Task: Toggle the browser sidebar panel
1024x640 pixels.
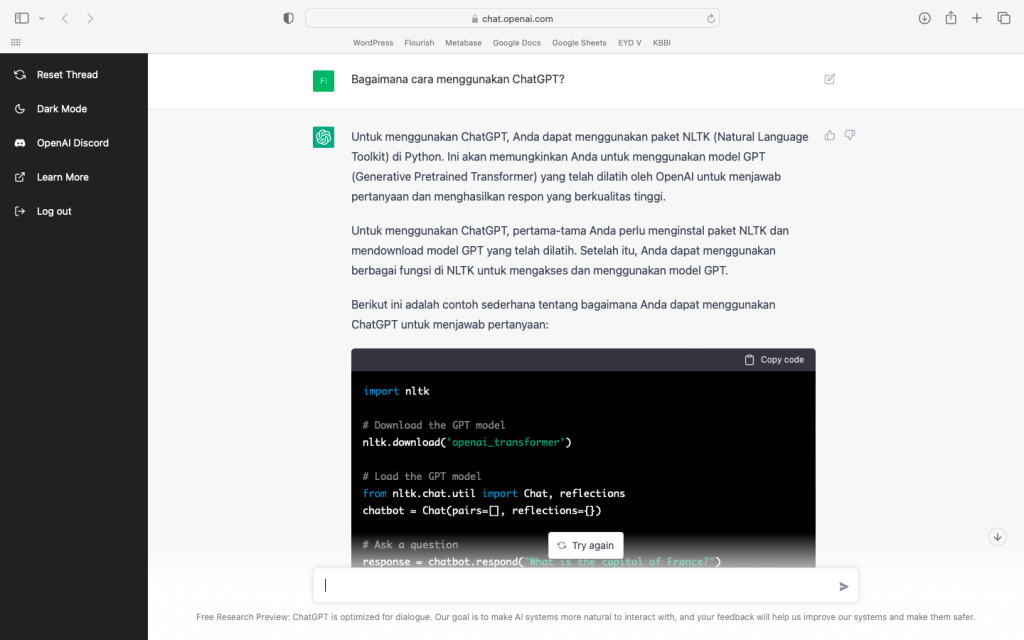Action: (x=21, y=17)
